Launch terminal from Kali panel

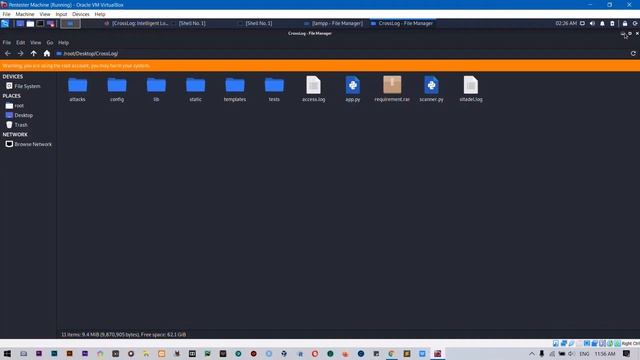[x=40, y=24]
